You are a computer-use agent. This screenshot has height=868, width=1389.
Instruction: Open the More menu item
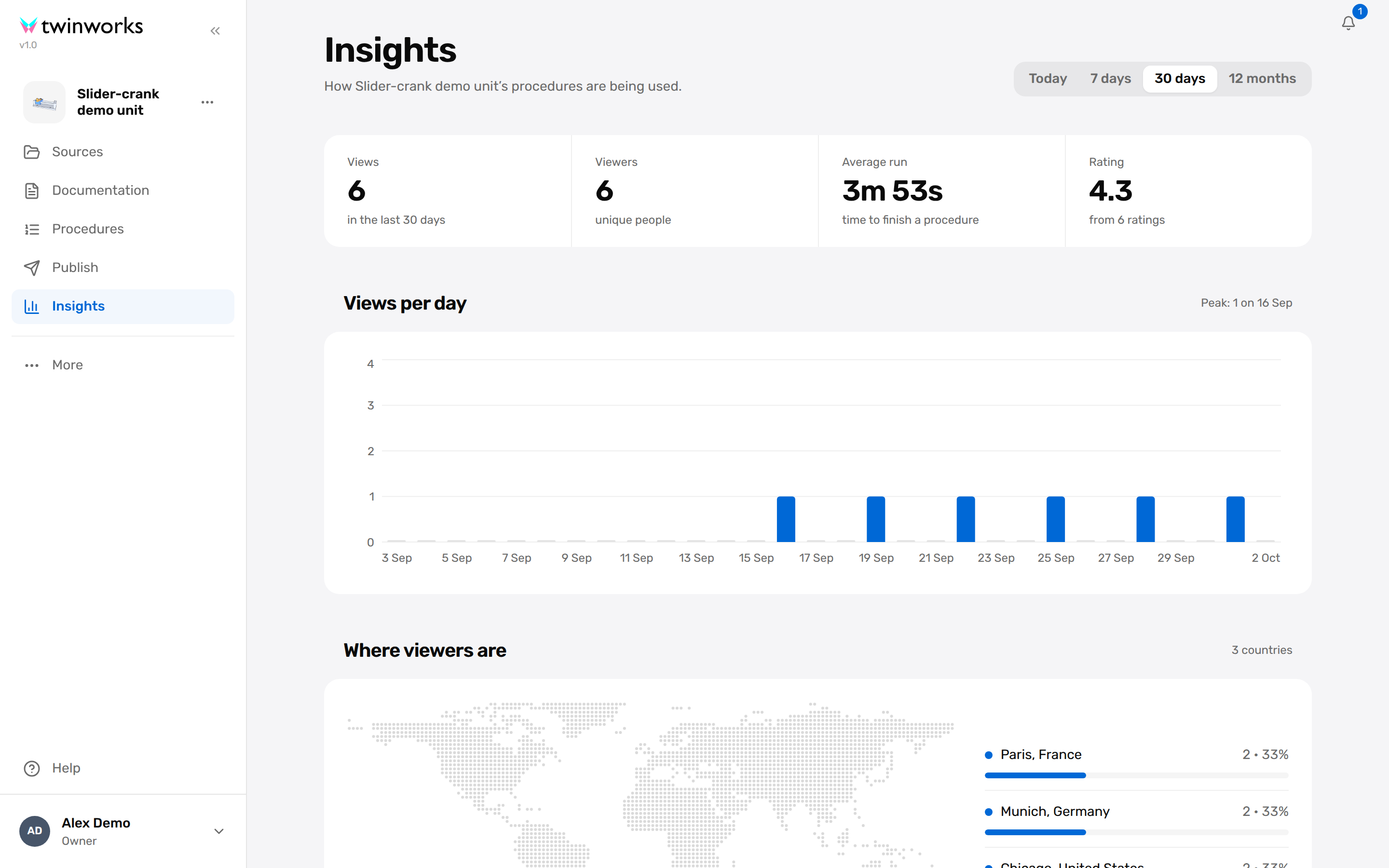point(123,365)
